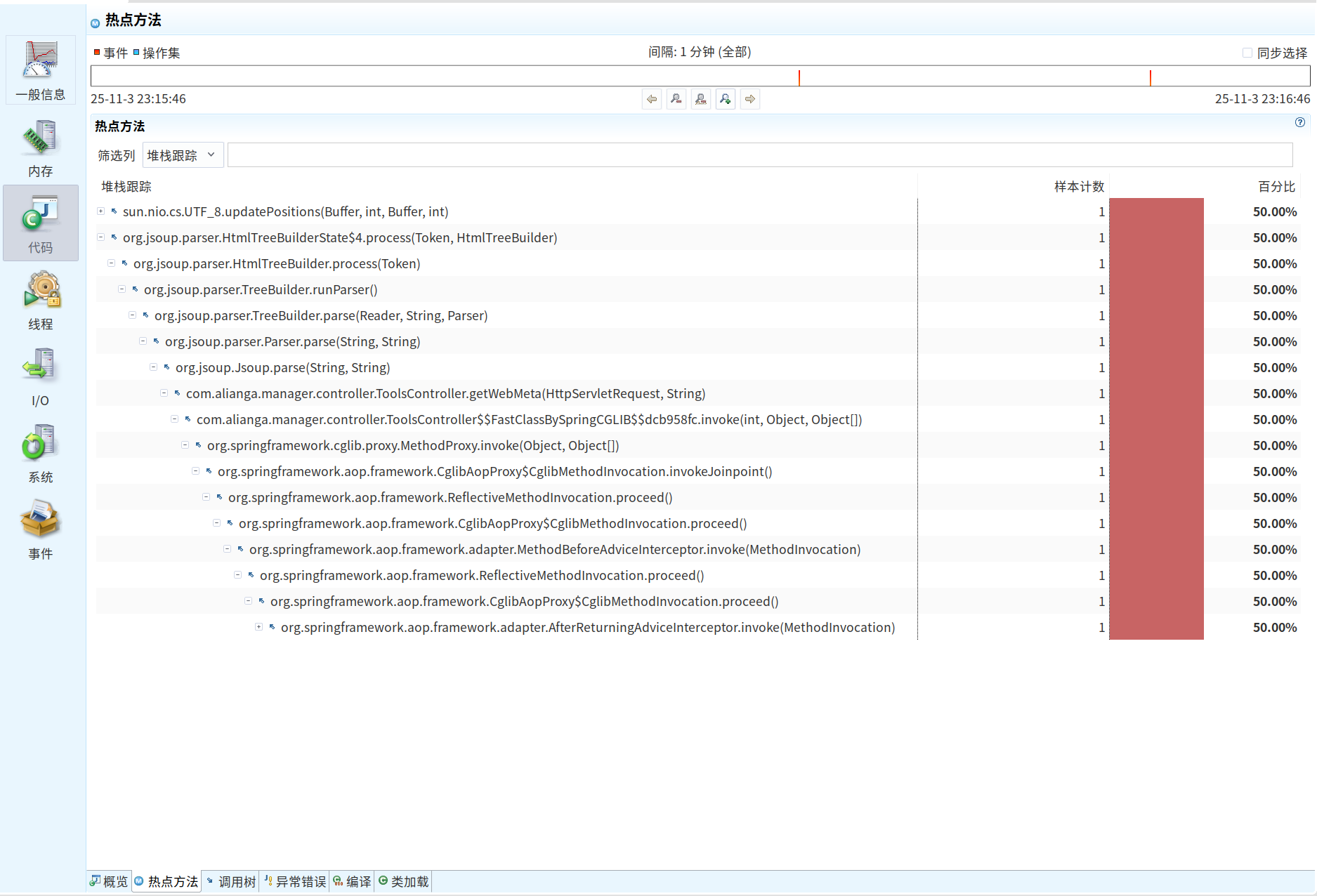
Task: Shift time range forward with right arrow
Action: pyautogui.click(x=750, y=99)
